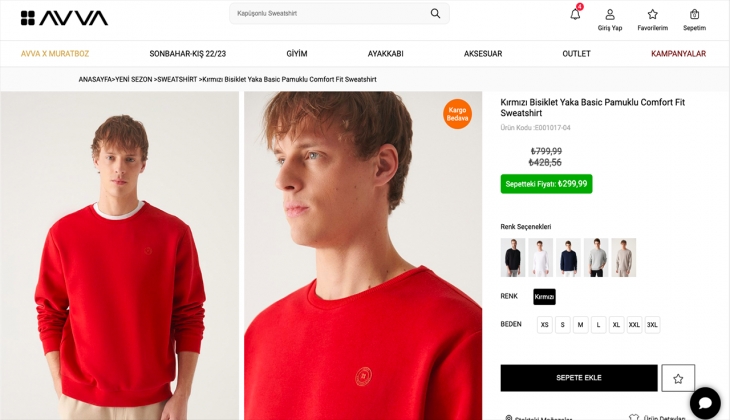Select size M

(580, 325)
